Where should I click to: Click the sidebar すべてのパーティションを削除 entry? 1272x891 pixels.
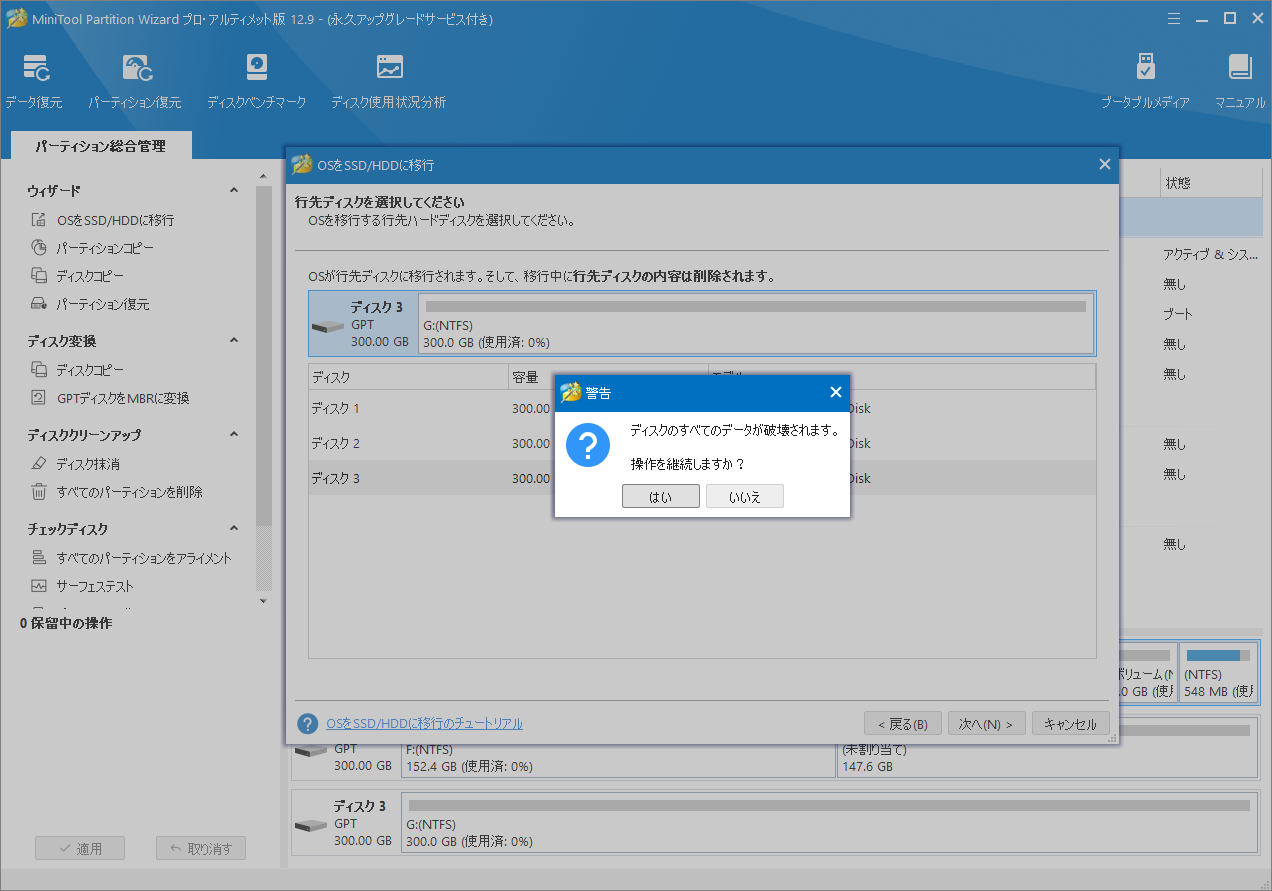pos(129,492)
